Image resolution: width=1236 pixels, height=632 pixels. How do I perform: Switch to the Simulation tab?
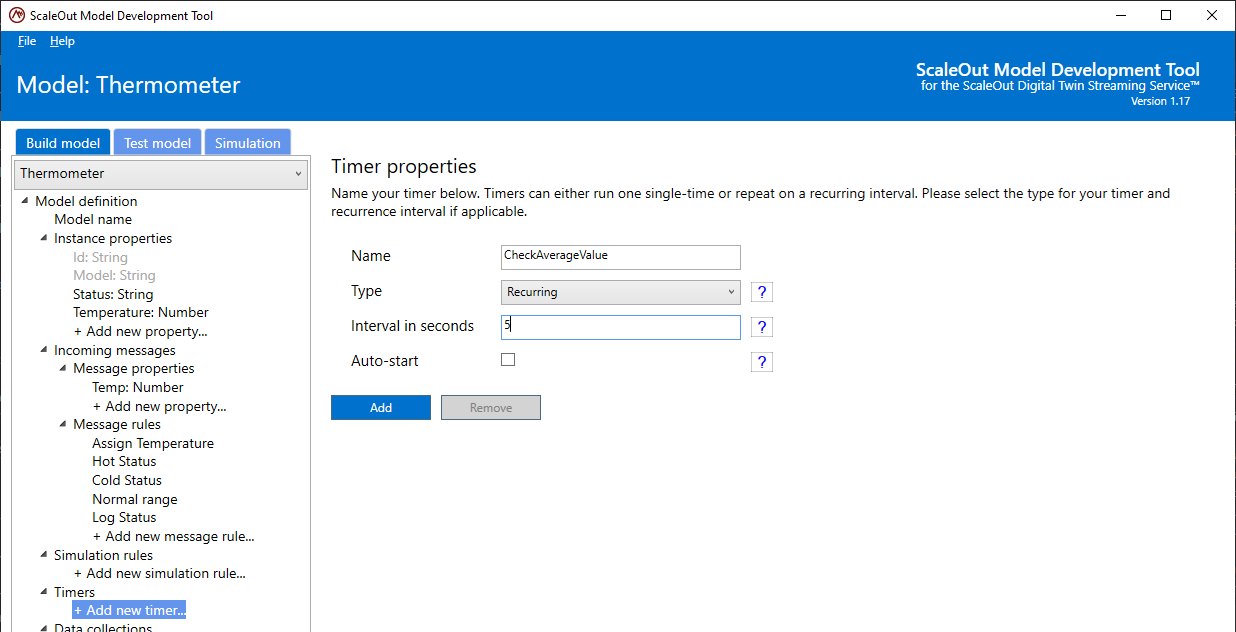248,143
